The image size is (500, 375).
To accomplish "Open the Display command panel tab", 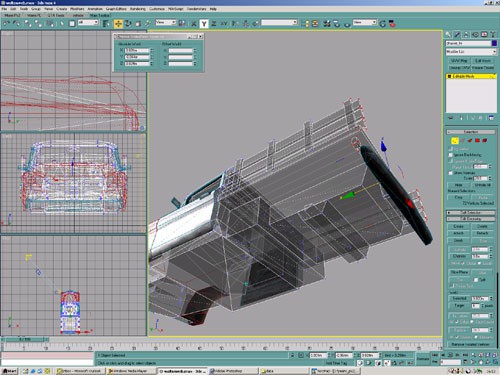I will coord(484,34).
